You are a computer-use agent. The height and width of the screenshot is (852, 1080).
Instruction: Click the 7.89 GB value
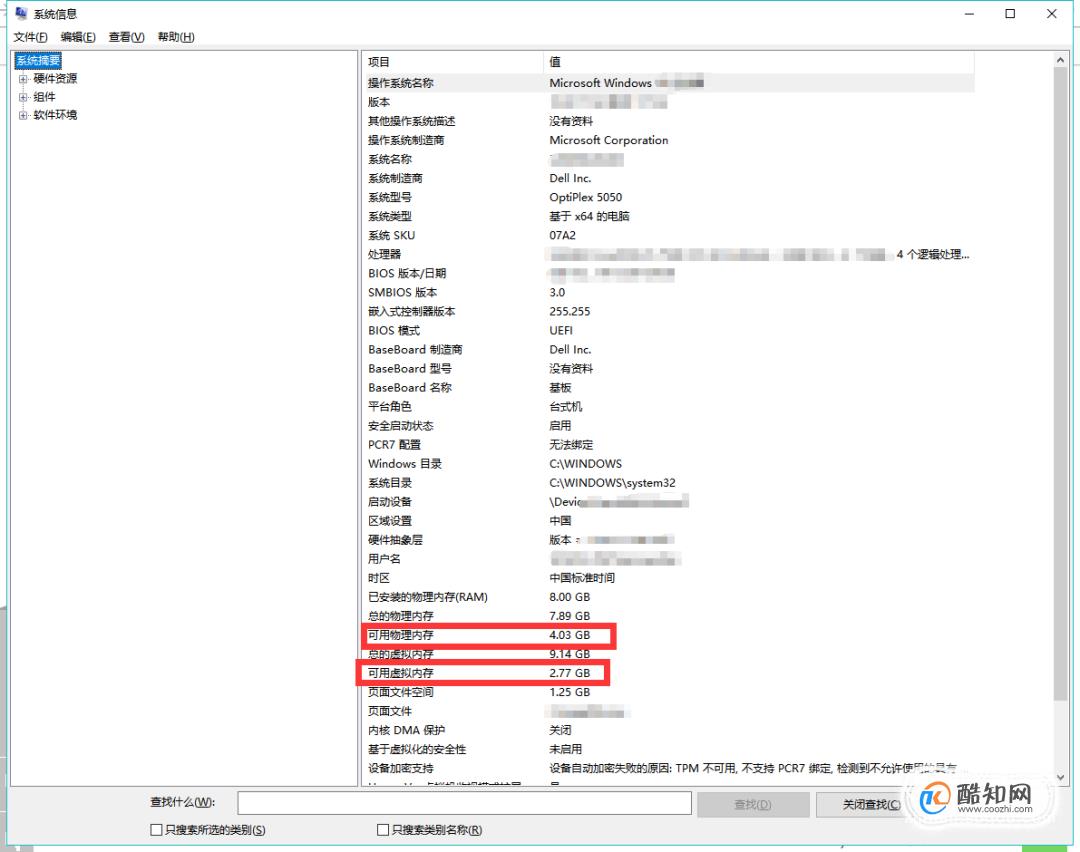point(570,616)
